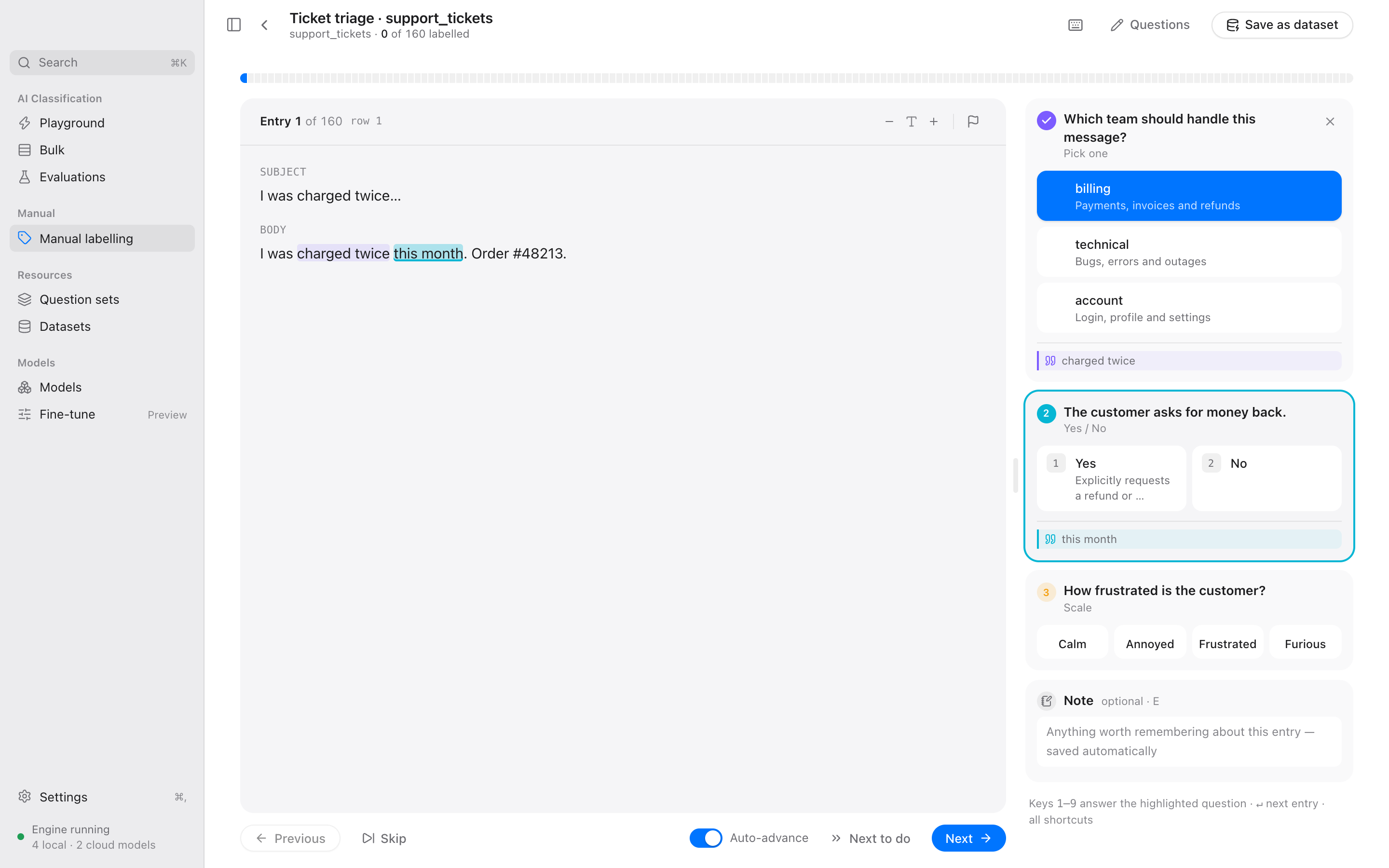This screenshot has width=1389, height=868.
Task: Skip this entry
Action: (x=384, y=838)
